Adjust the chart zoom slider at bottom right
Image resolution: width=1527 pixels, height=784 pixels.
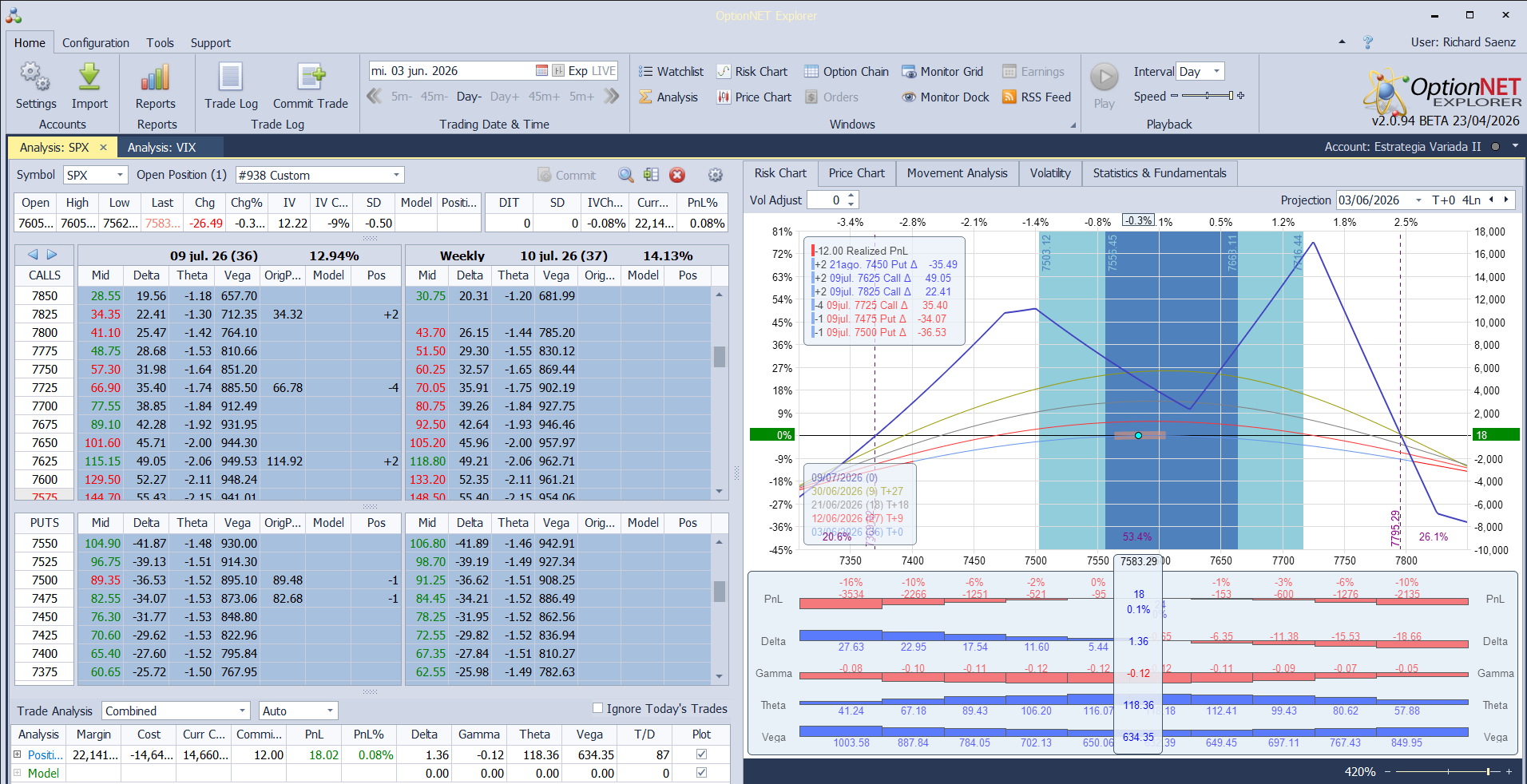[x=1447, y=771]
